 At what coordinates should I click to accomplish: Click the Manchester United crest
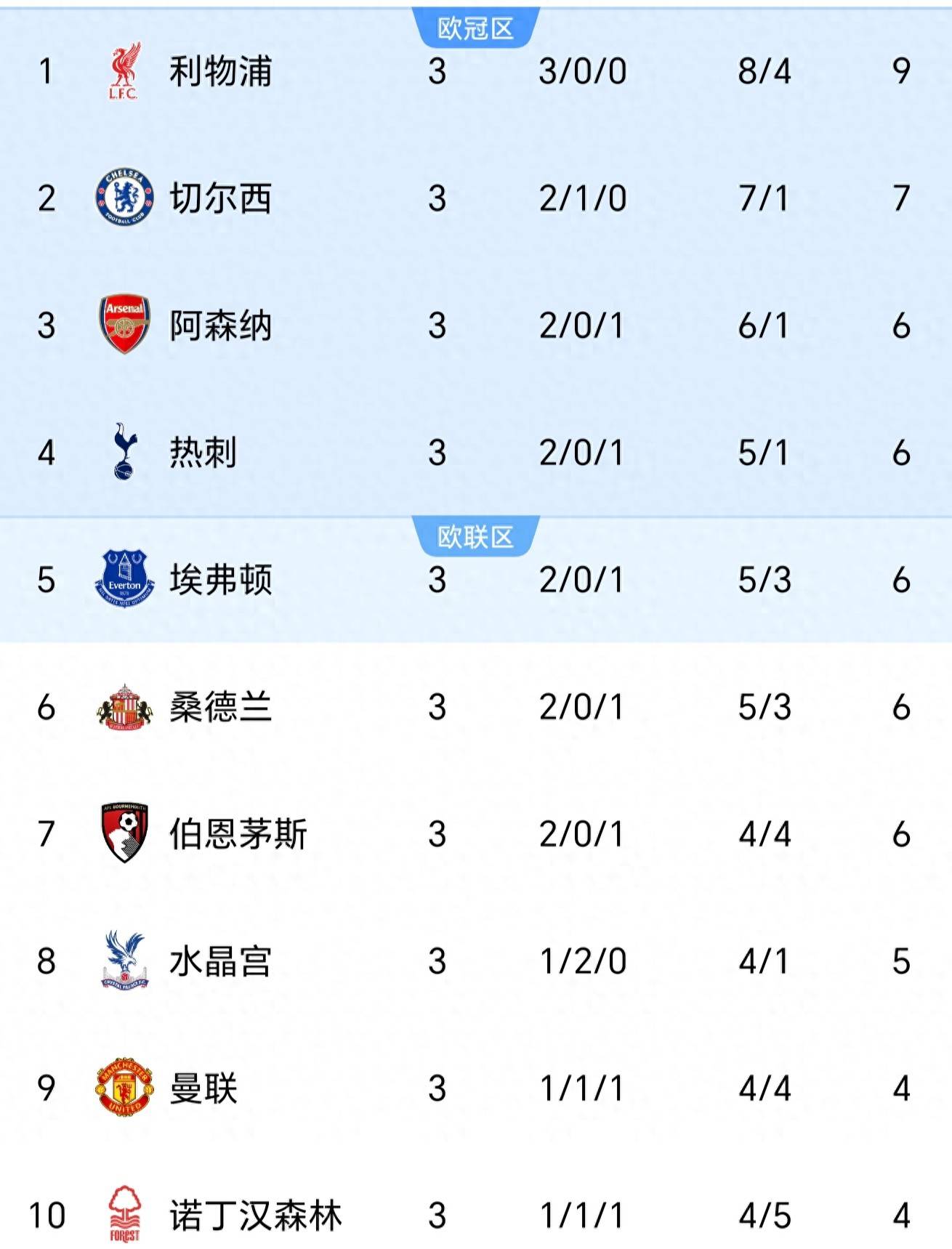pyautogui.click(x=124, y=1088)
